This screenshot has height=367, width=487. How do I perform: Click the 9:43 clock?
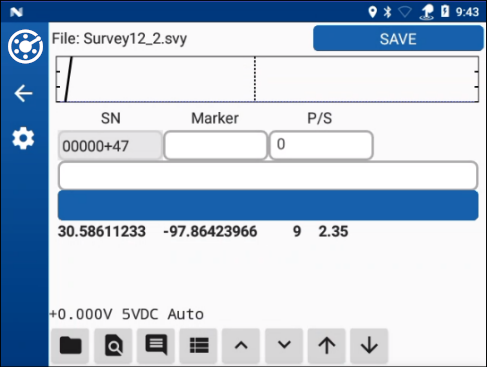point(467,12)
